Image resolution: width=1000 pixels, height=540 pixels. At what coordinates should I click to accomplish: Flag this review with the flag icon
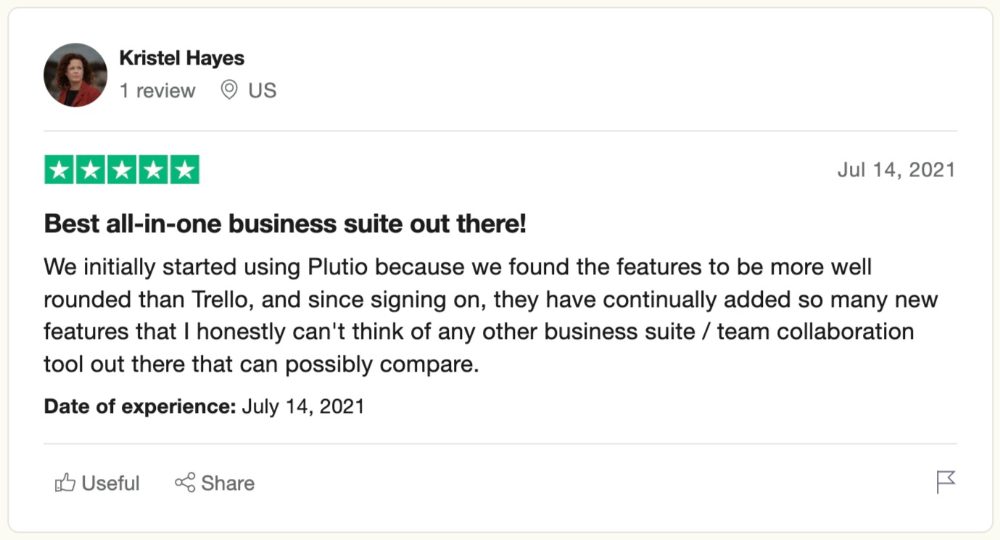click(x=946, y=482)
